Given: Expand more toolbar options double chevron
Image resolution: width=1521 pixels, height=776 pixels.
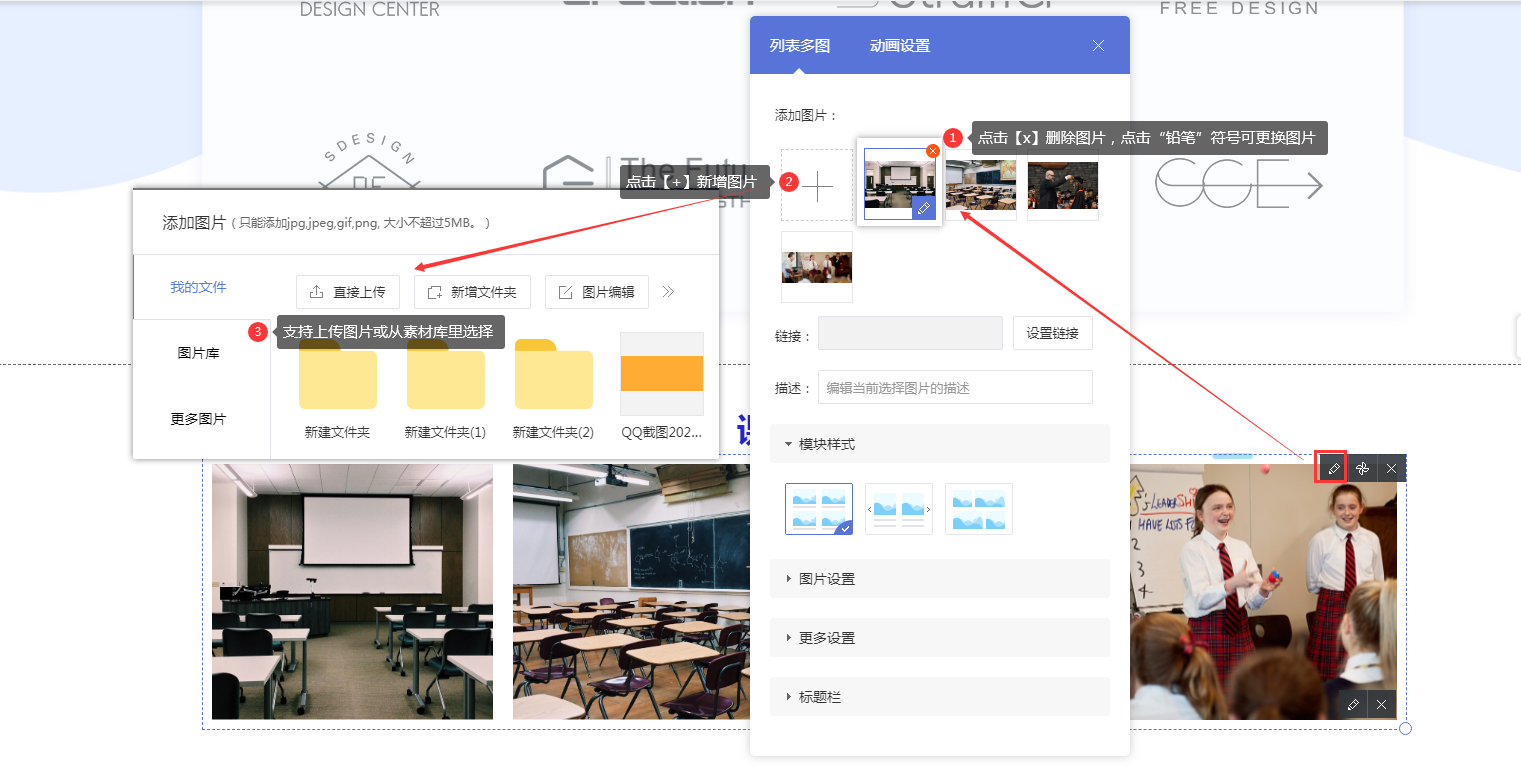Looking at the screenshot, I should [669, 292].
